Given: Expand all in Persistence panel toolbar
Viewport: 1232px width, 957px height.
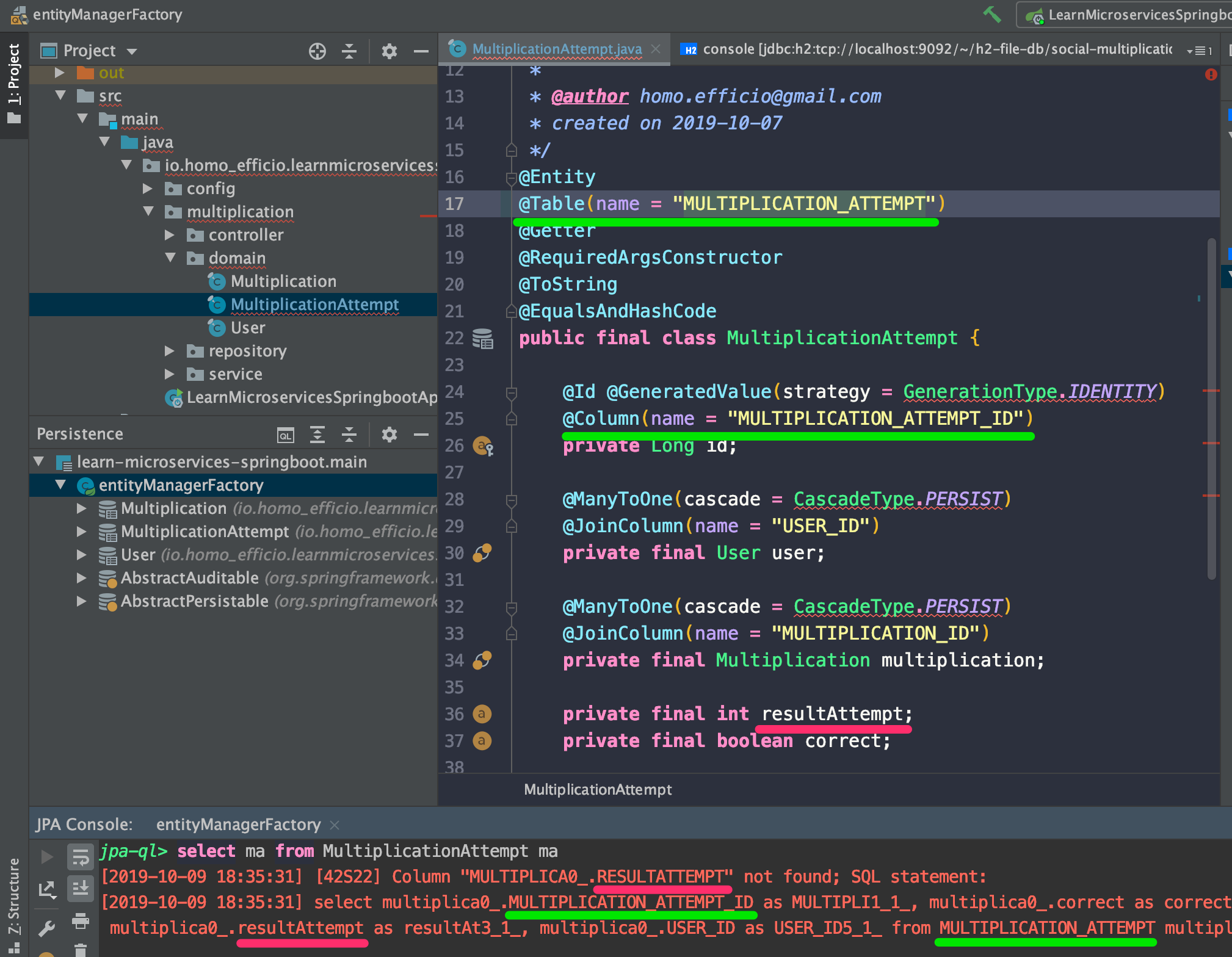Looking at the screenshot, I should pos(317,435).
